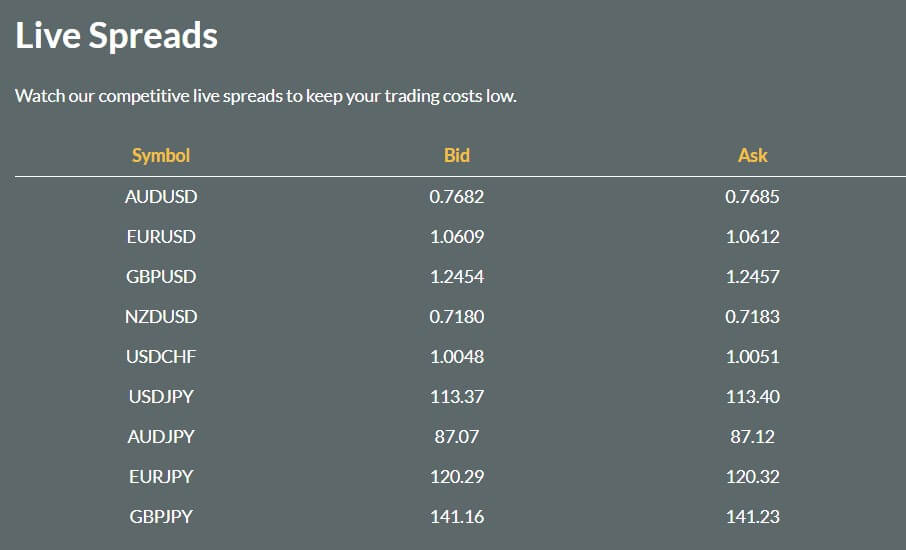This screenshot has width=906, height=550.
Task: Click the AUDUSD bid price 0.7682
Action: pyautogui.click(x=456, y=196)
